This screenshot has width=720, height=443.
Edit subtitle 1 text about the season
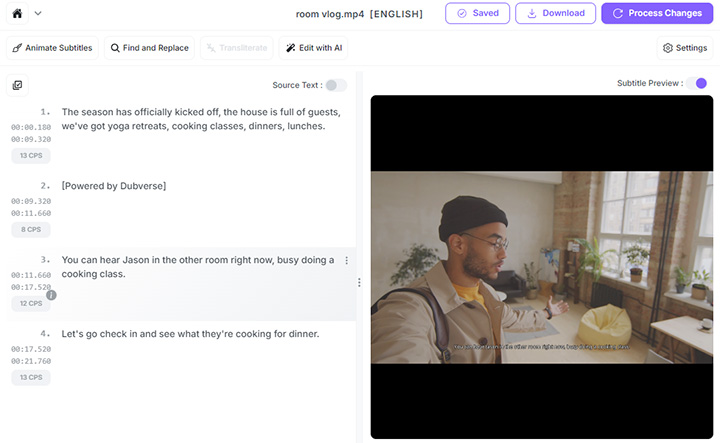click(x=201, y=119)
